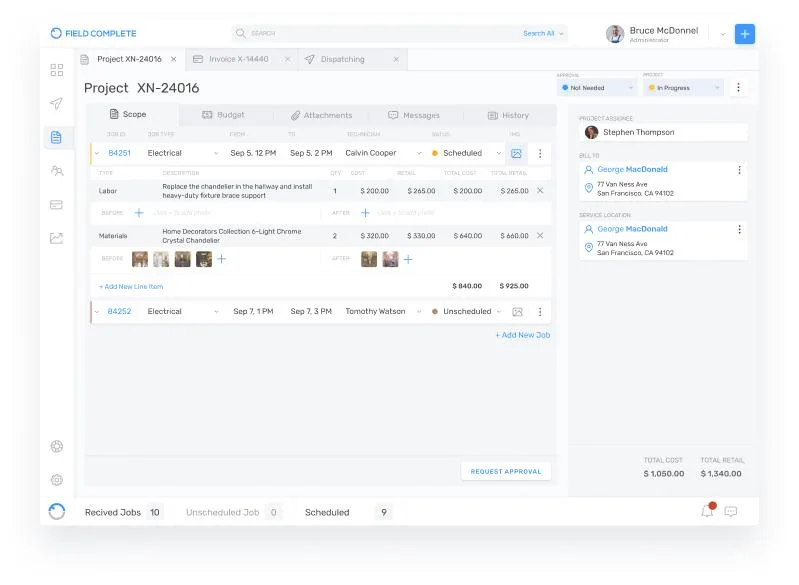Open Service Location contact options menu
The image size is (799, 585).
(739, 229)
